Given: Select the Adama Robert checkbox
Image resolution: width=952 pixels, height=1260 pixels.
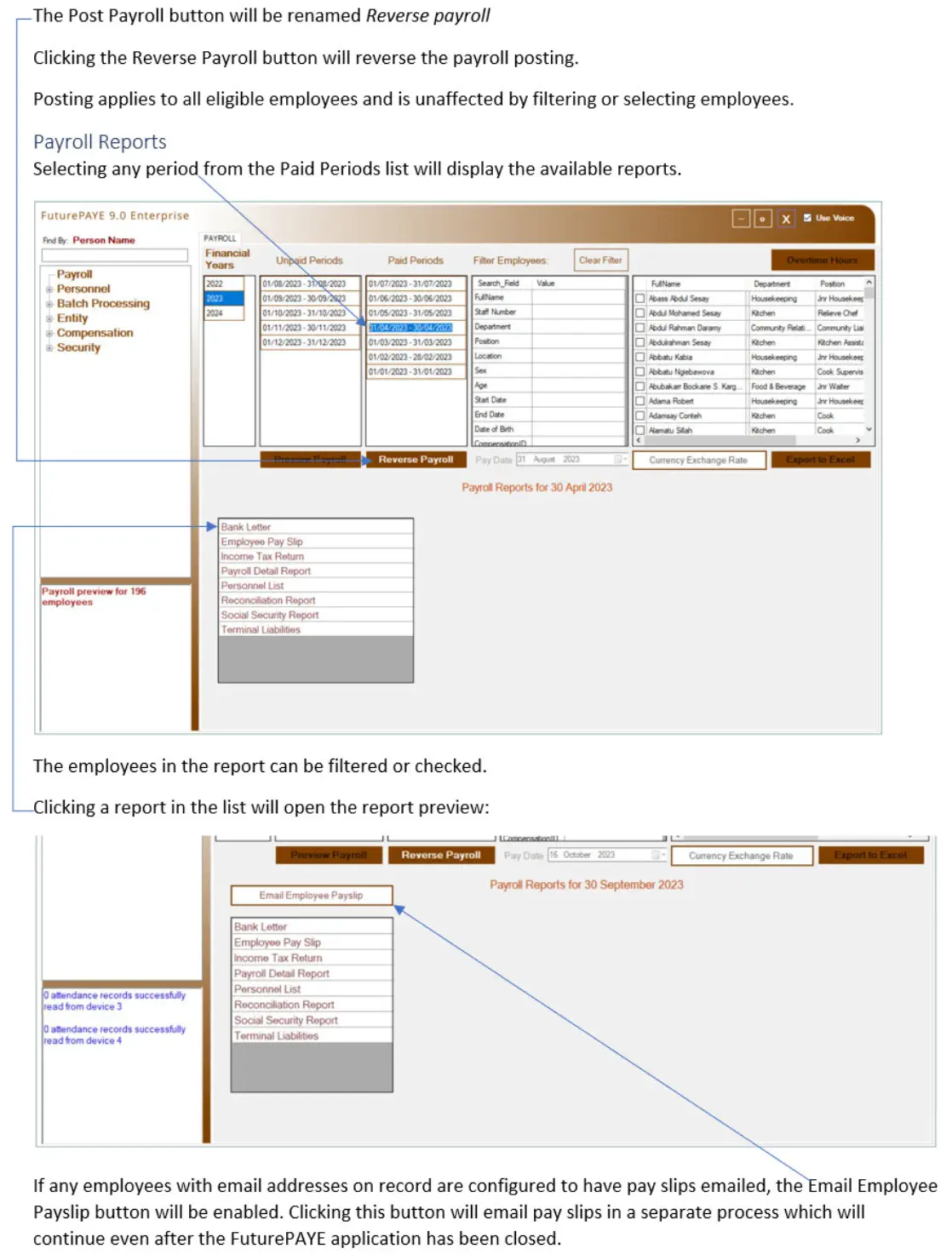Looking at the screenshot, I should click(x=640, y=401).
